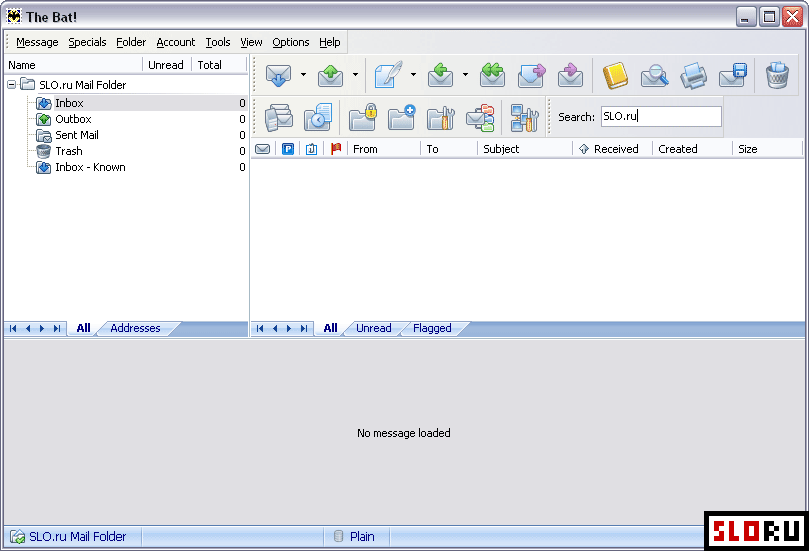
Task: Switch to Flagged tab in message list
Action: (432, 328)
